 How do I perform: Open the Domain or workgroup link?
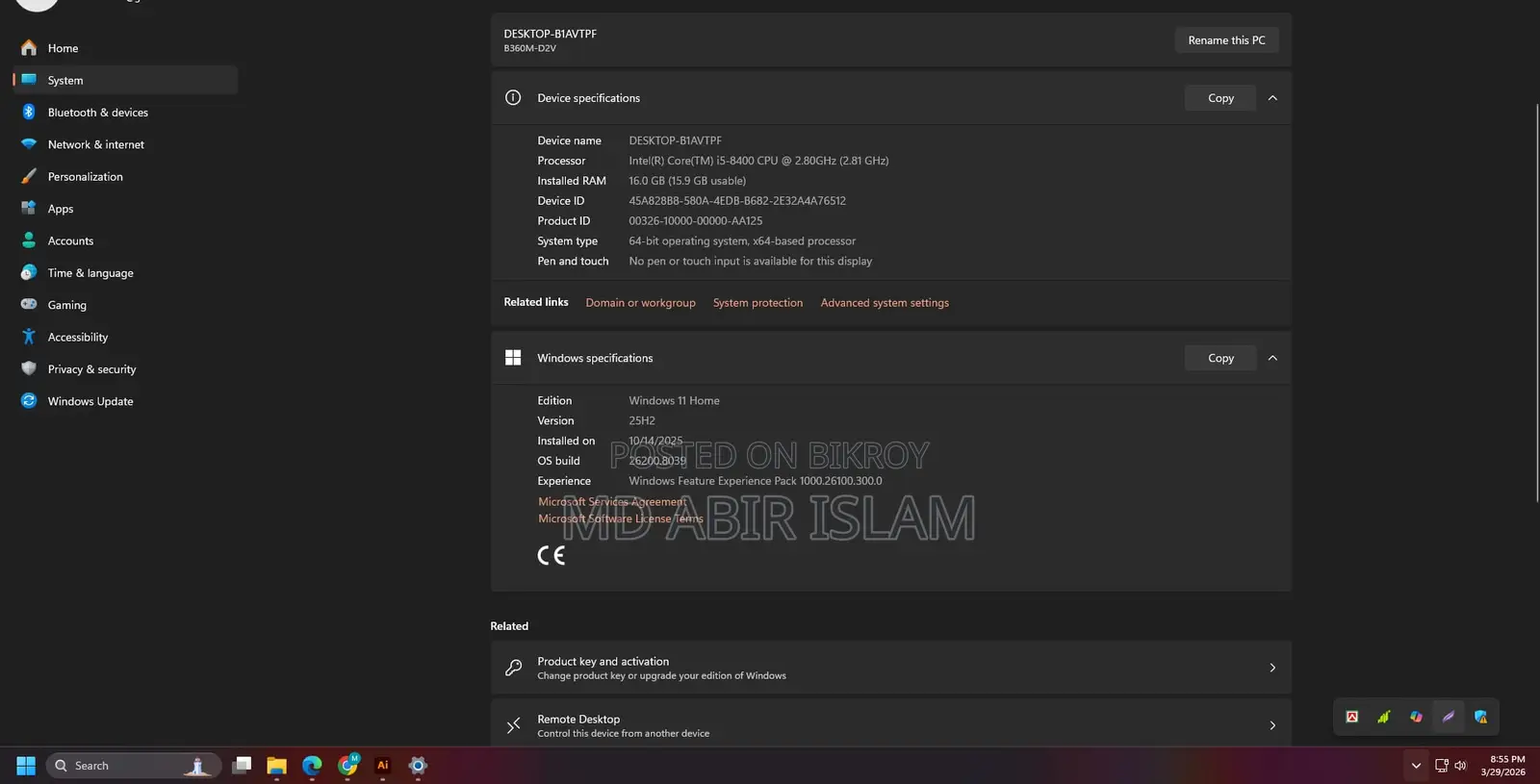[x=640, y=303]
